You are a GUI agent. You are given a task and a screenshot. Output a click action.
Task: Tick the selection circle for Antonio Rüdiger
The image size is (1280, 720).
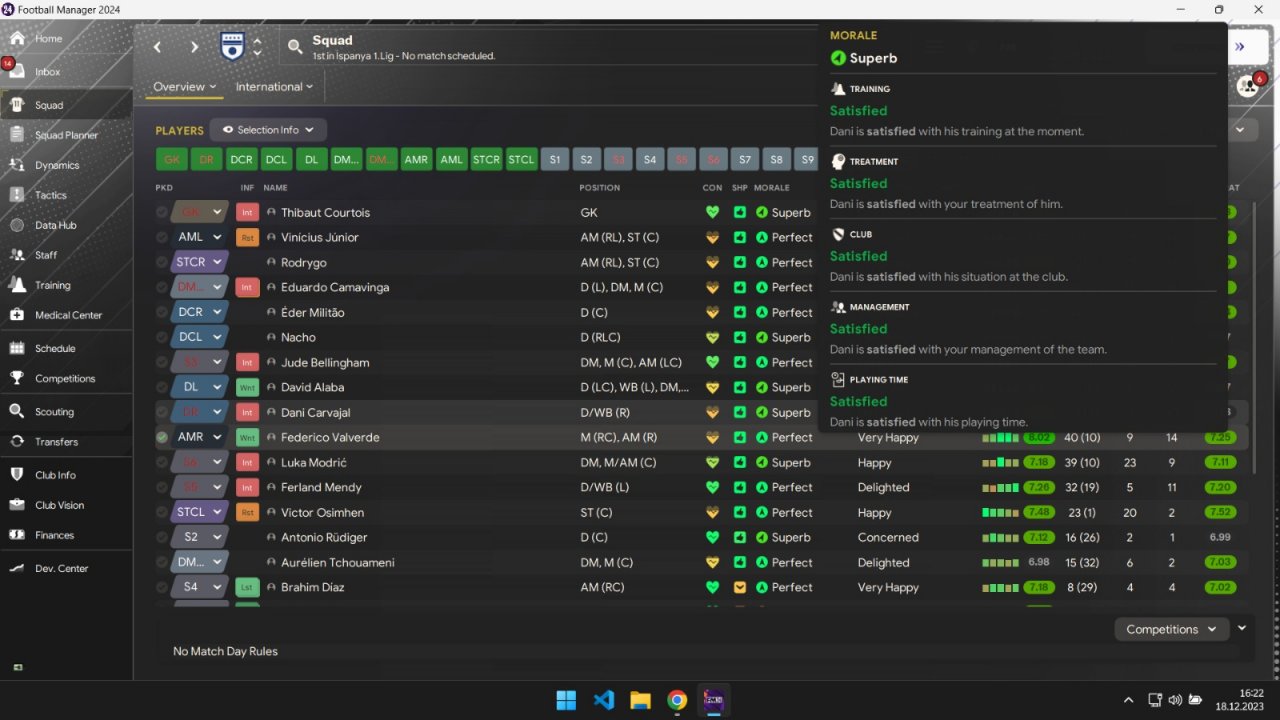click(x=162, y=537)
